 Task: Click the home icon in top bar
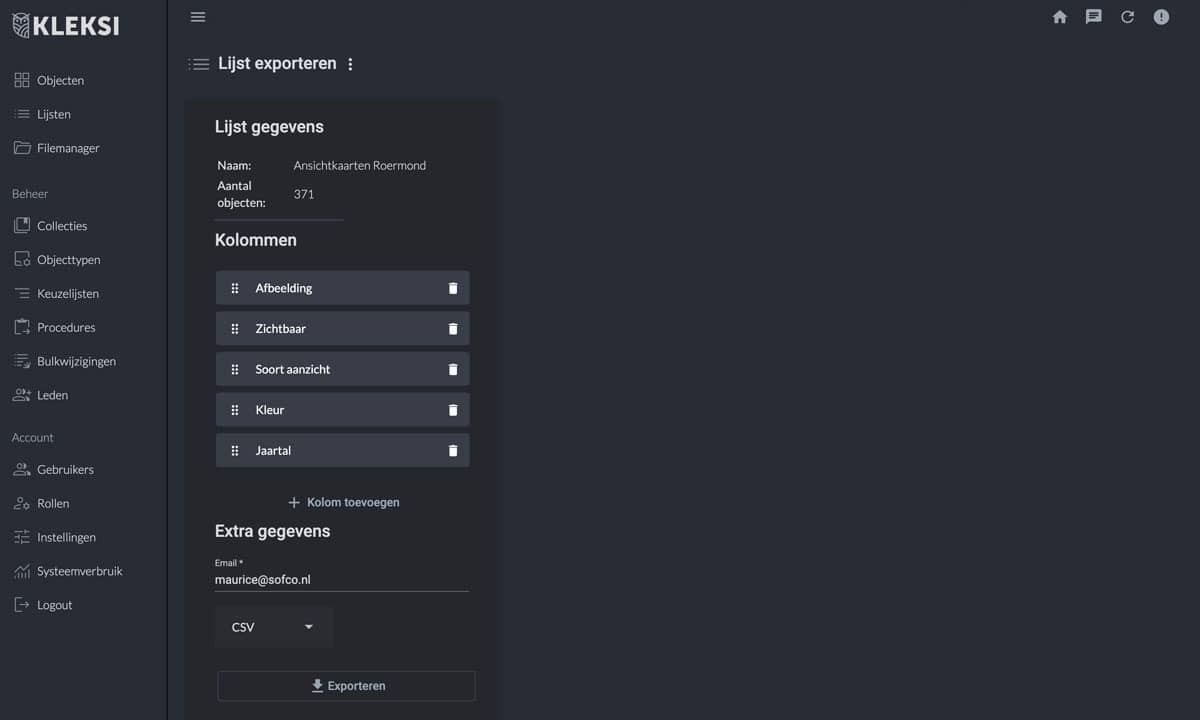pyautogui.click(x=1060, y=17)
